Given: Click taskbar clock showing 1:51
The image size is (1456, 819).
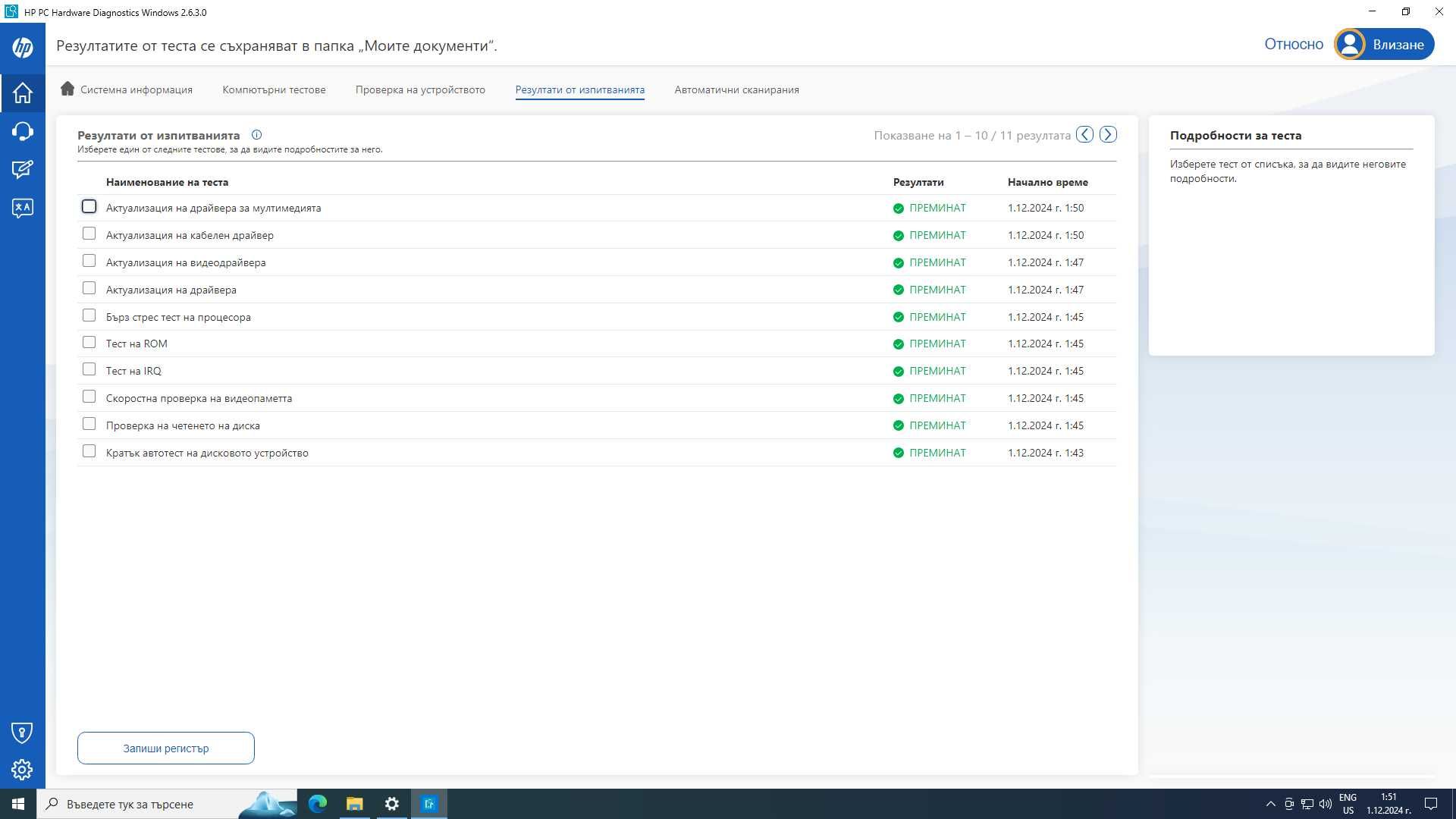Looking at the screenshot, I should pyautogui.click(x=1389, y=804).
